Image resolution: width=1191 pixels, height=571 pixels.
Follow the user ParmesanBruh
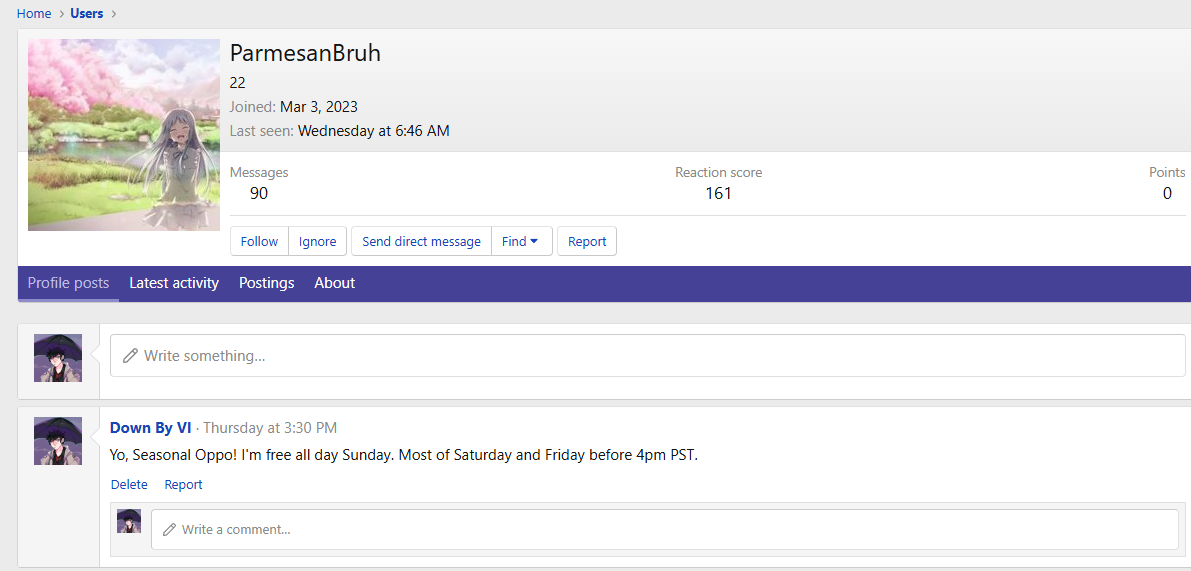259,241
